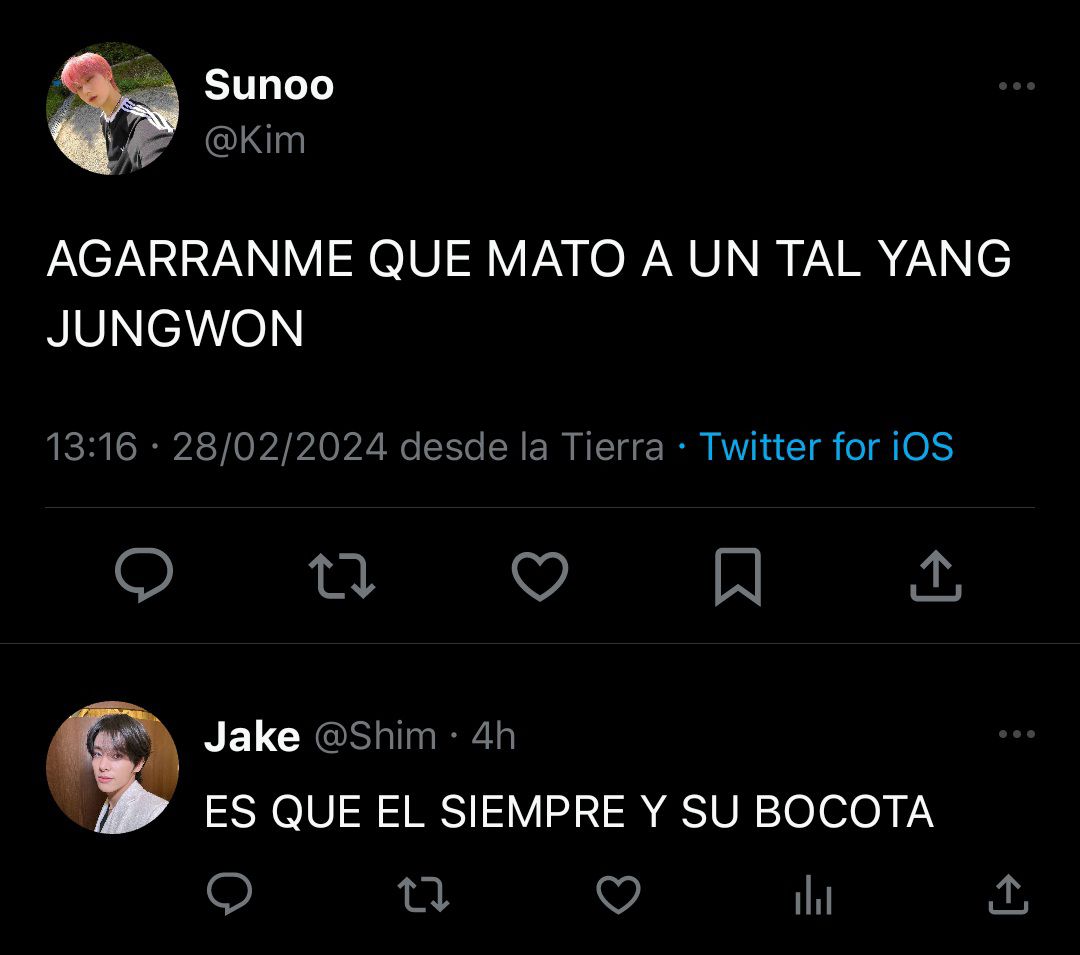View analytics for Jake's reply
1080x955 pixels.
pyautogui.click(x=813, y=894)
